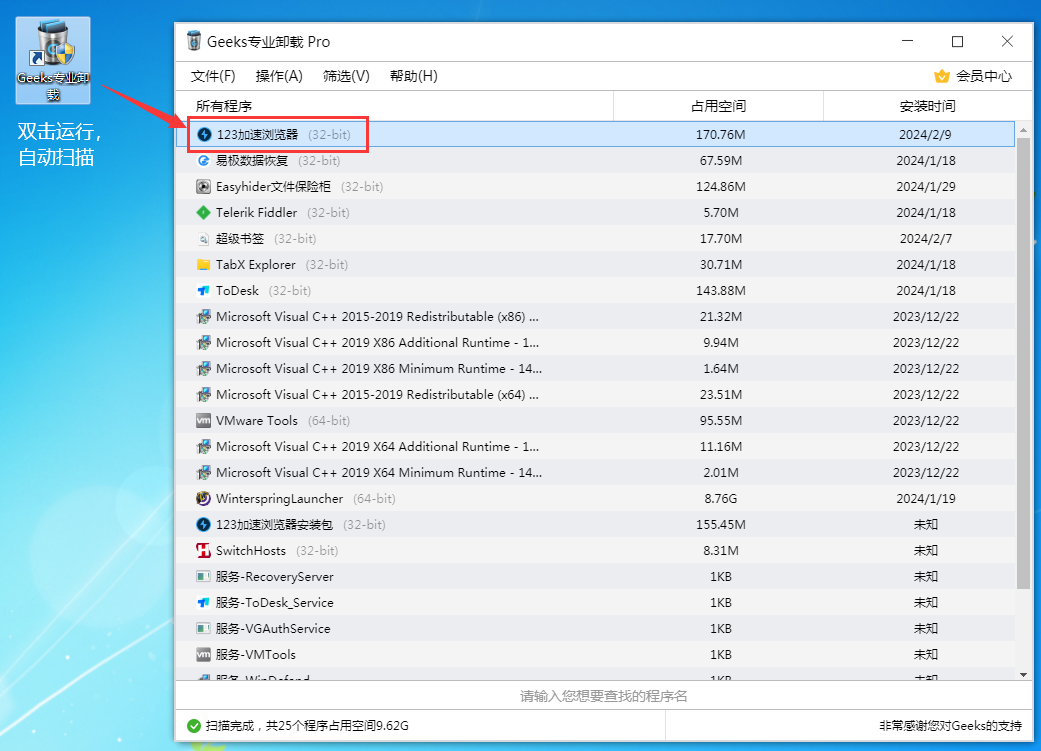The width and height of the screenshot is (1041, 751).
Task: Click the 2024/2/7 install date
Action: coord(926,238)
